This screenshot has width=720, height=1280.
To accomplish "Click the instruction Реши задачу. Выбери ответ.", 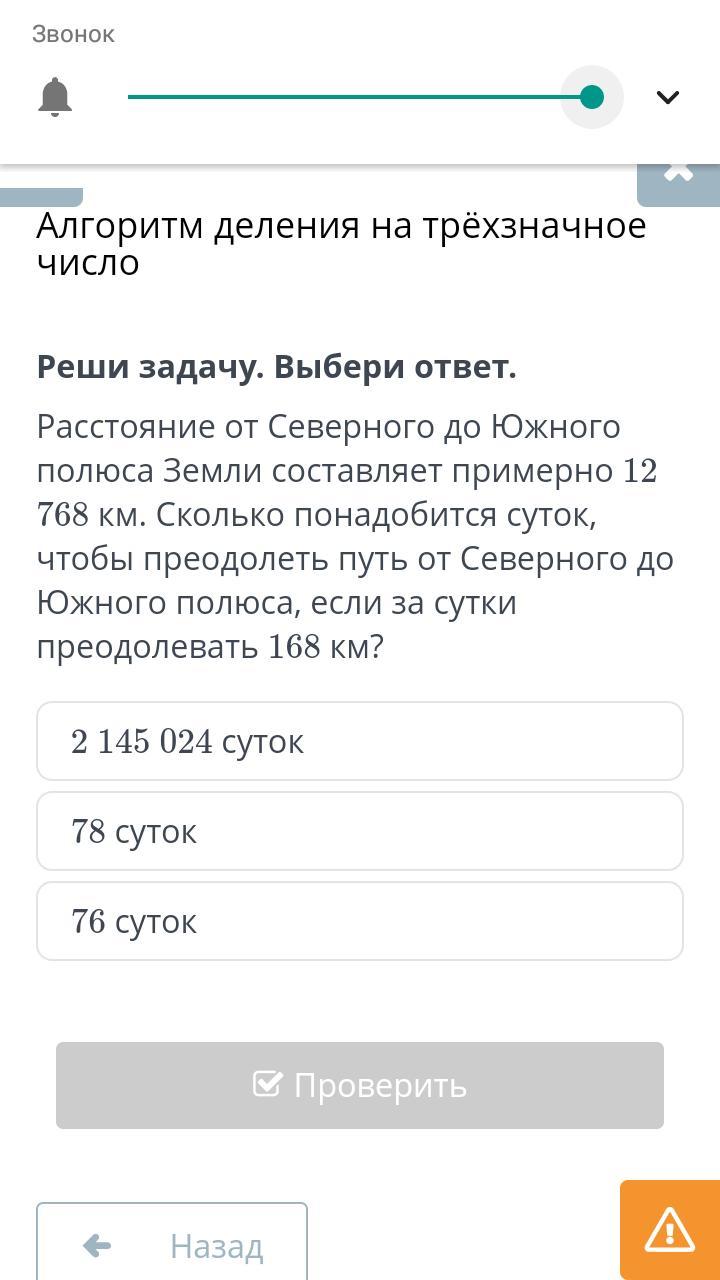I will point(277,367).
